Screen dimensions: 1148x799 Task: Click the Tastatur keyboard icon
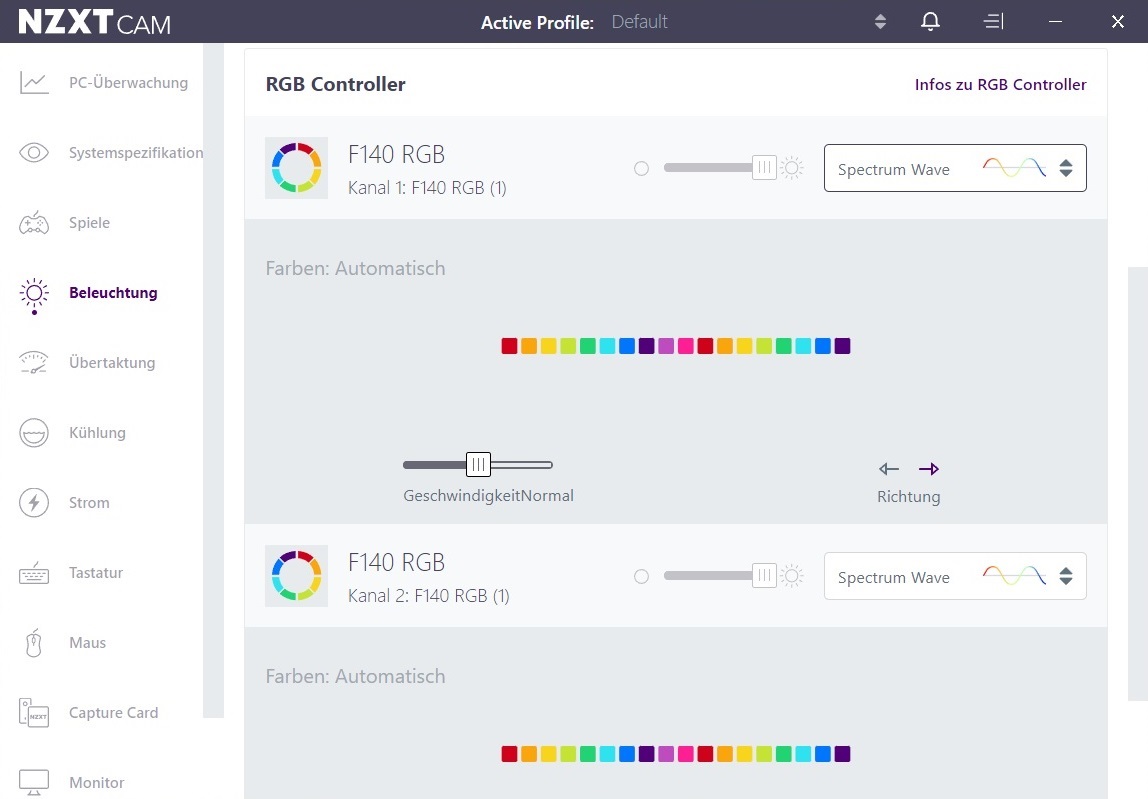coord(34,573)
